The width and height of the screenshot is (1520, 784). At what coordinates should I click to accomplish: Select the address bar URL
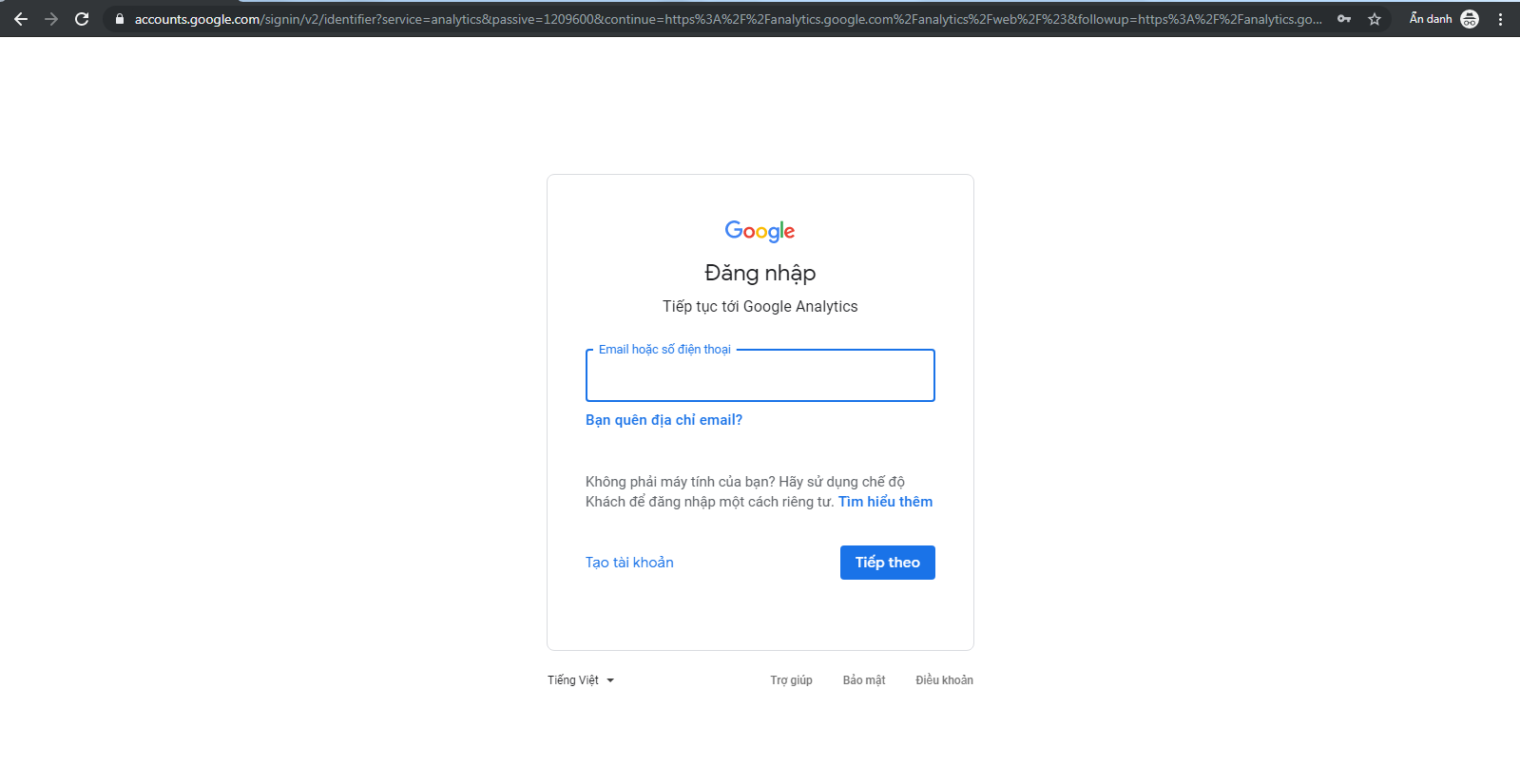pyautogui.click(x=727, y=19)
